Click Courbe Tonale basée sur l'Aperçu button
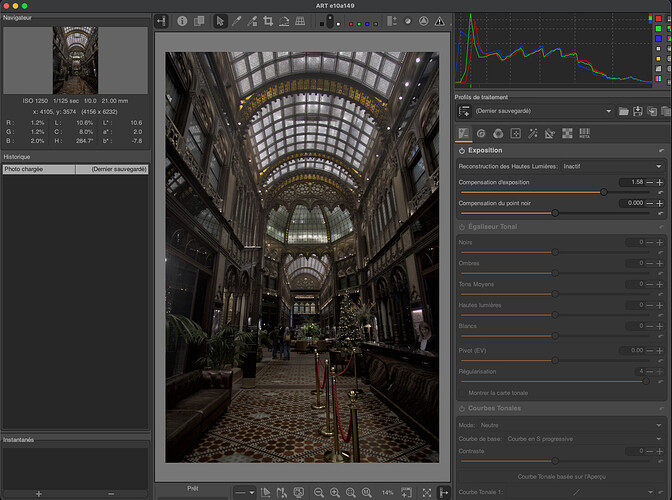 coord(561,476)
